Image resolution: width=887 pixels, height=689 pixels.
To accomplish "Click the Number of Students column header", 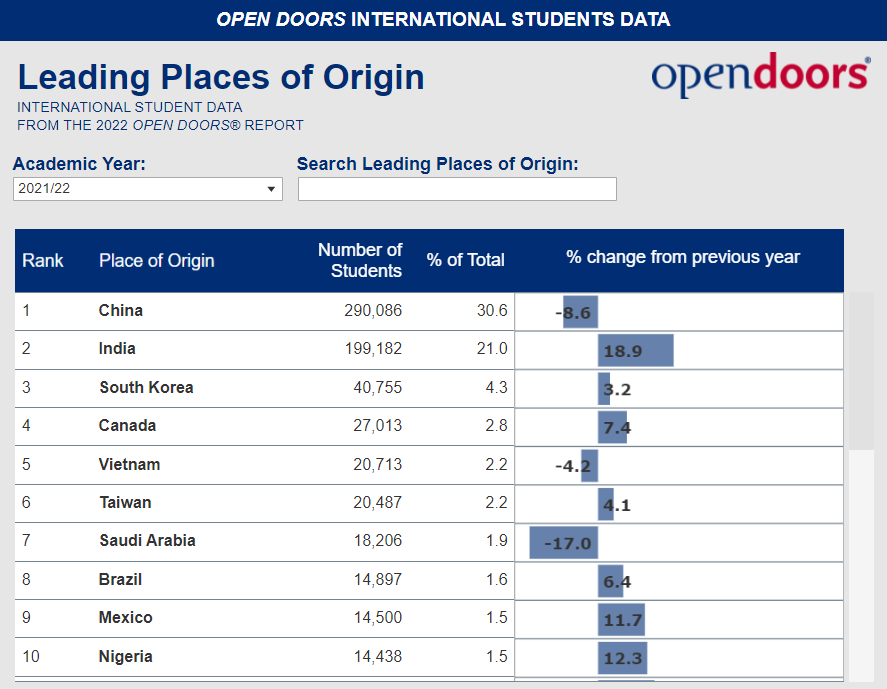I will coord(360,261).
